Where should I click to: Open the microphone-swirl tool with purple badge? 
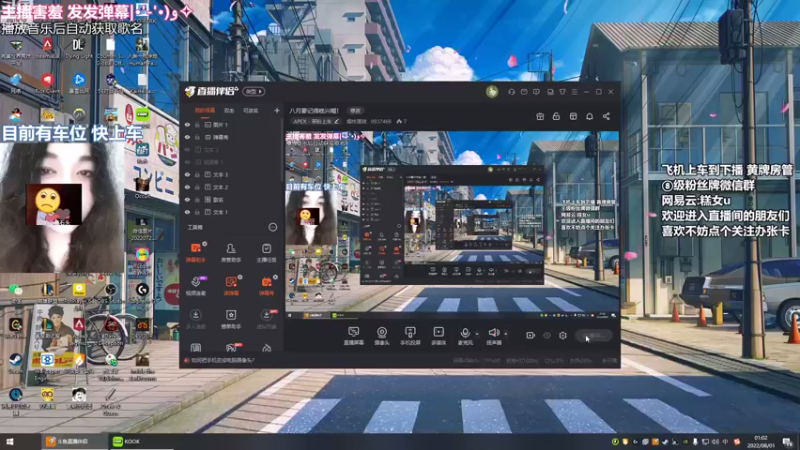195,286
